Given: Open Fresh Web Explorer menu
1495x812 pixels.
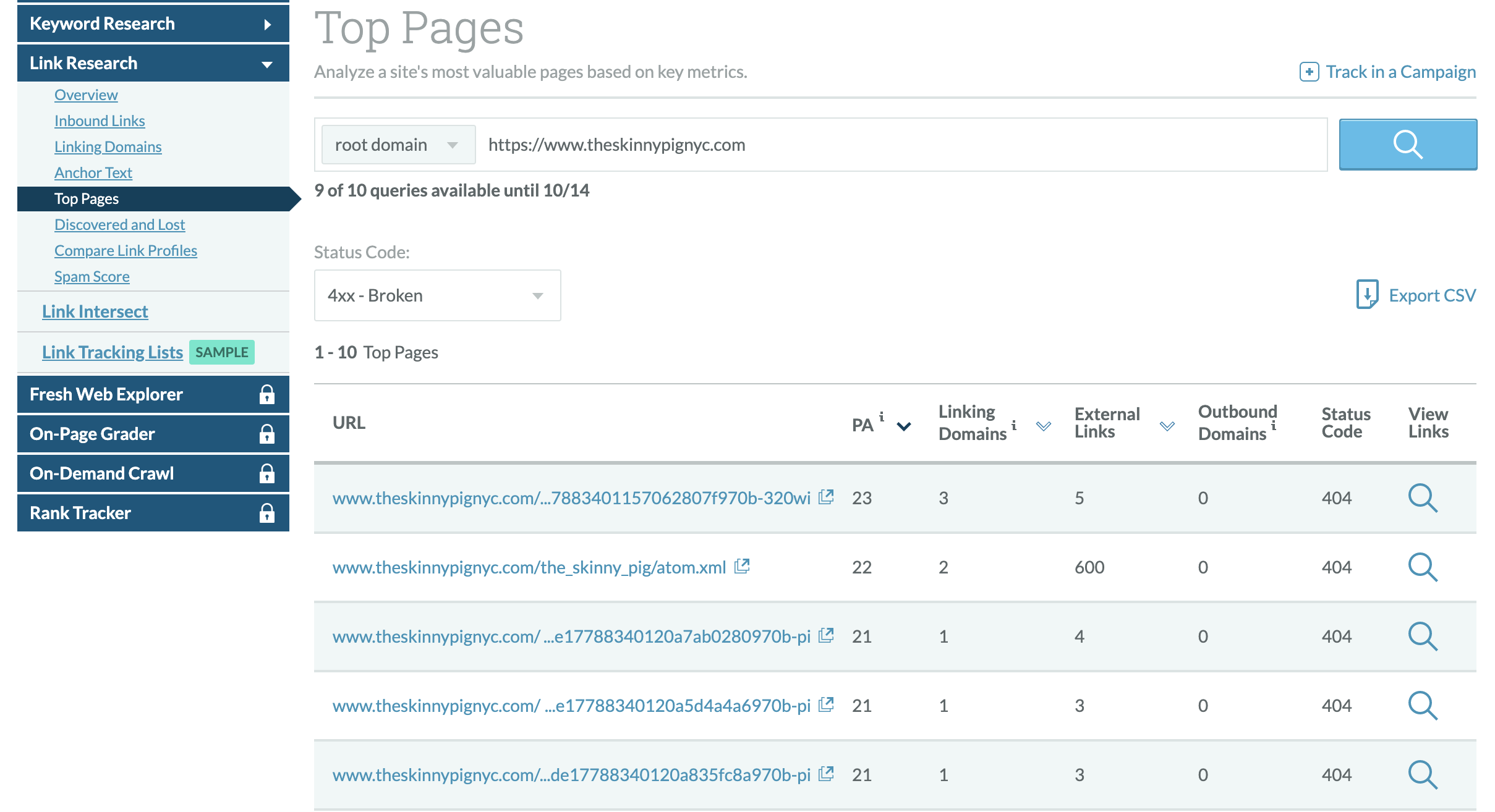Looking at the screenshot, I should click(153, 394).
